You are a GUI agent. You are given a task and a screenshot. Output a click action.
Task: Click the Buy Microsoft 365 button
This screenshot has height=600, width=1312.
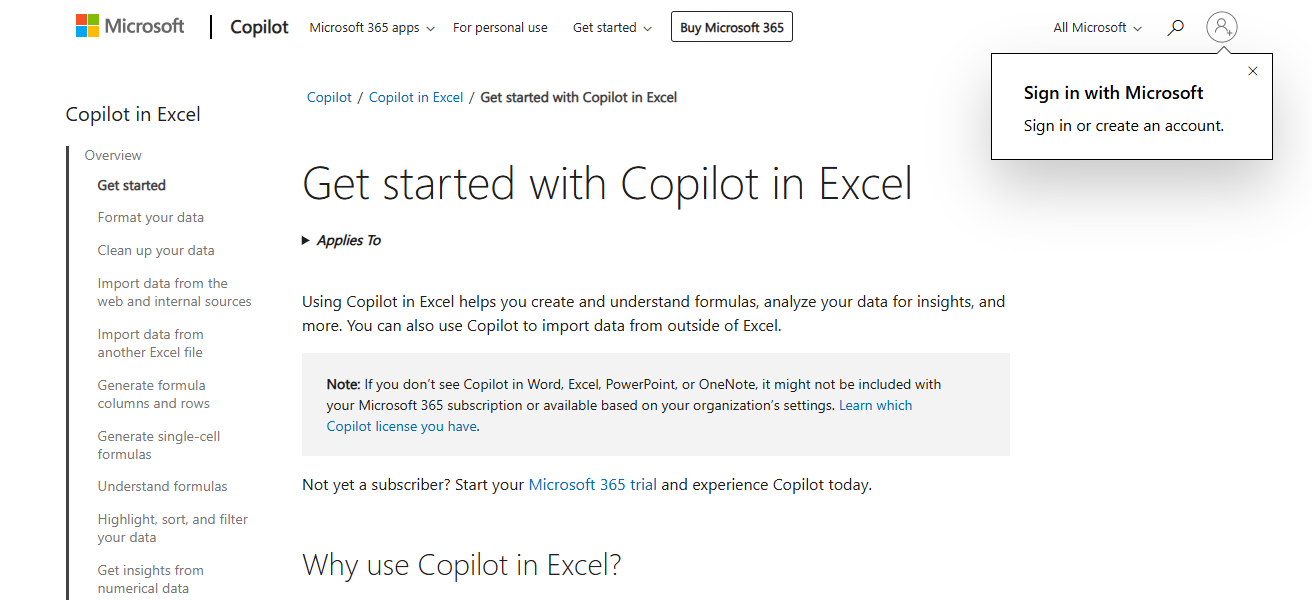pos(731,26)
